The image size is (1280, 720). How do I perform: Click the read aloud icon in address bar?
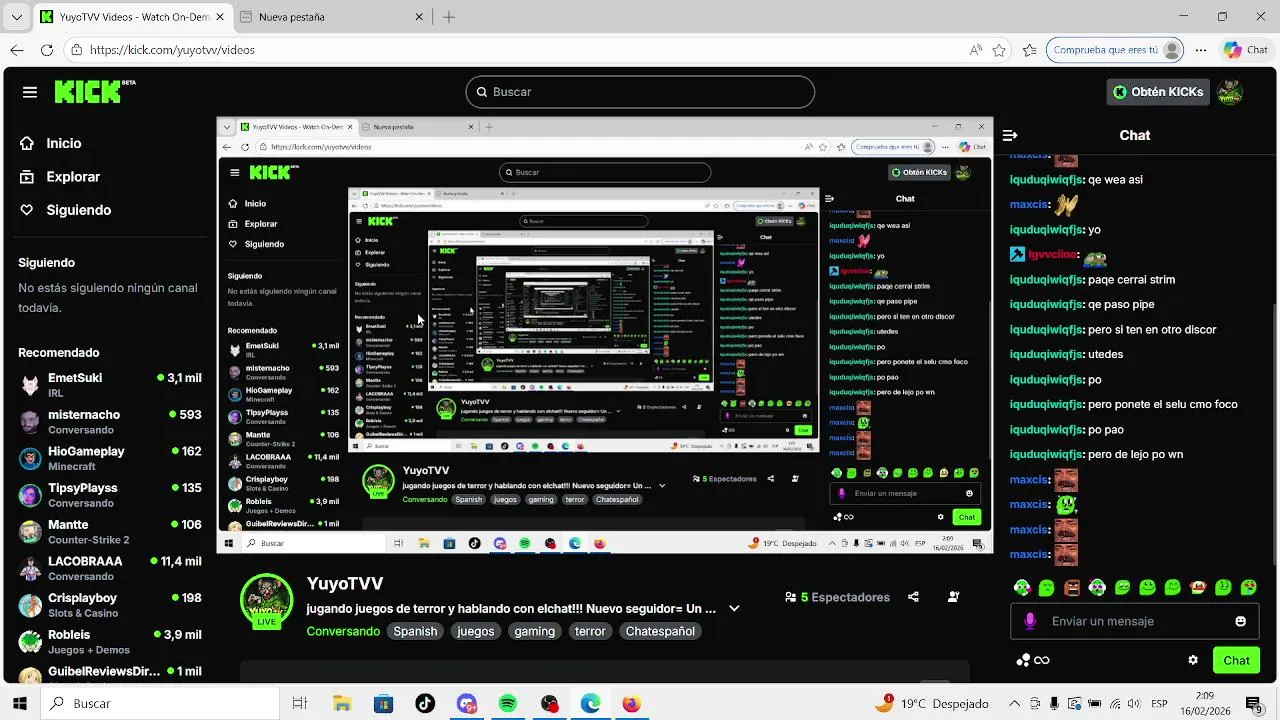click(x=975, y=50)
